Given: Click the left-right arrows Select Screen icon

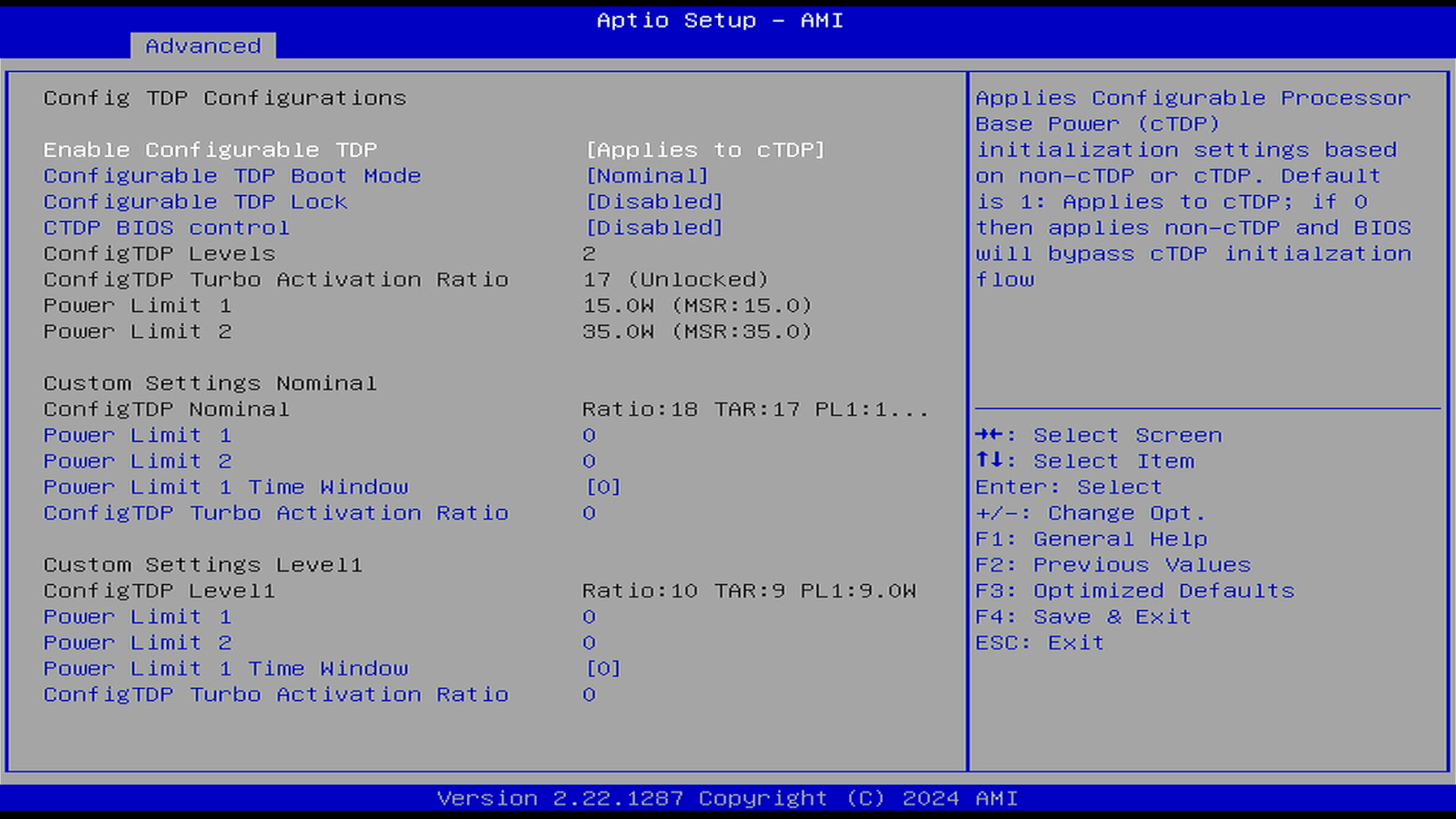Looking at the screenshot, I should tap(989, 435).
